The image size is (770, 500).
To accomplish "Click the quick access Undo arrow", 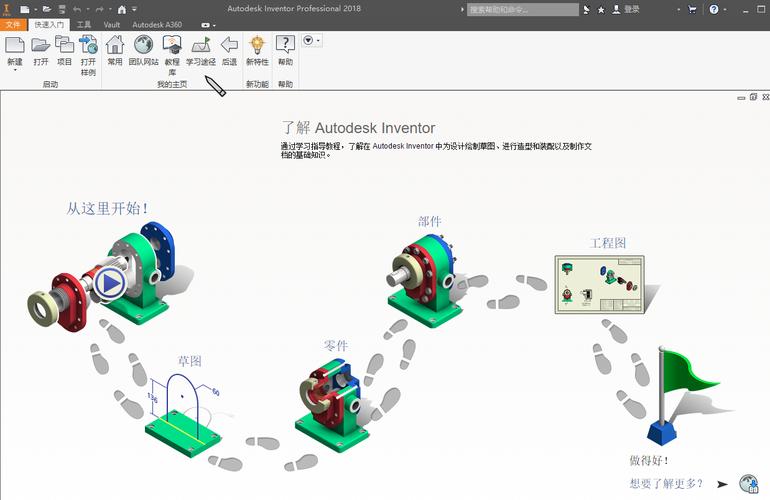I will click(x=77, y=9).
